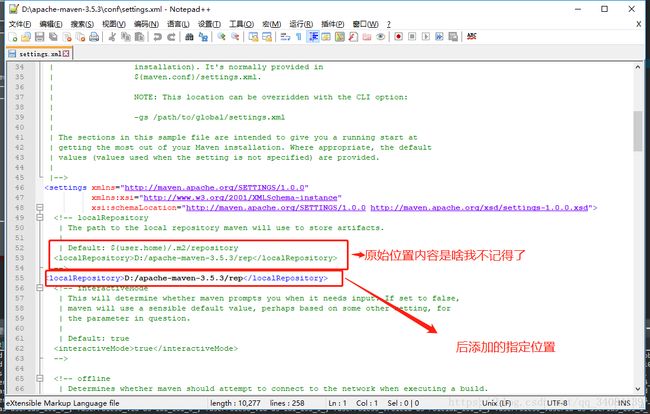
Task: Click the vertical scrollbar thumb
Action: click(x=638, y=131)
